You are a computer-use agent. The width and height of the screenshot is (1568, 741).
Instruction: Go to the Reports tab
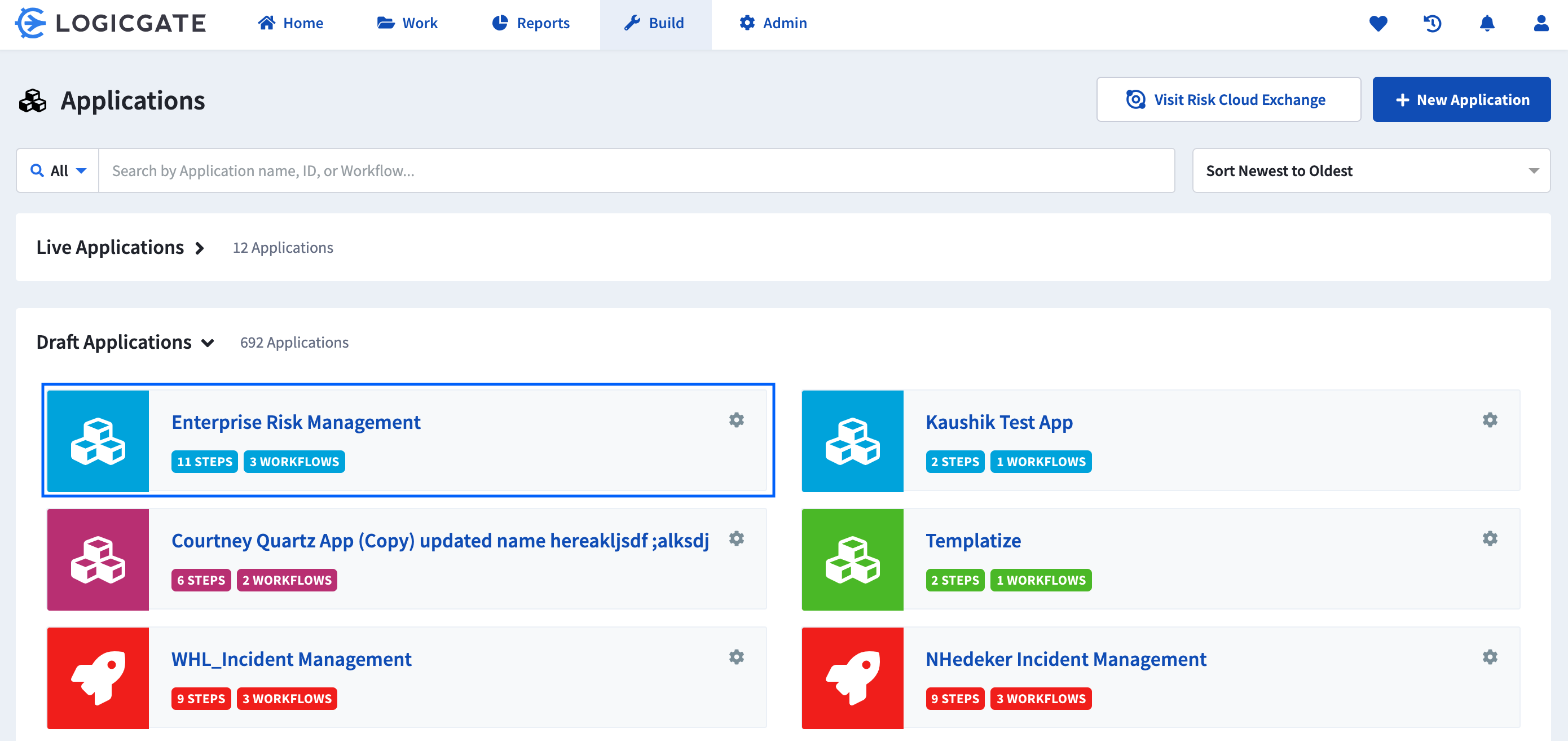[x=531, y=23]
